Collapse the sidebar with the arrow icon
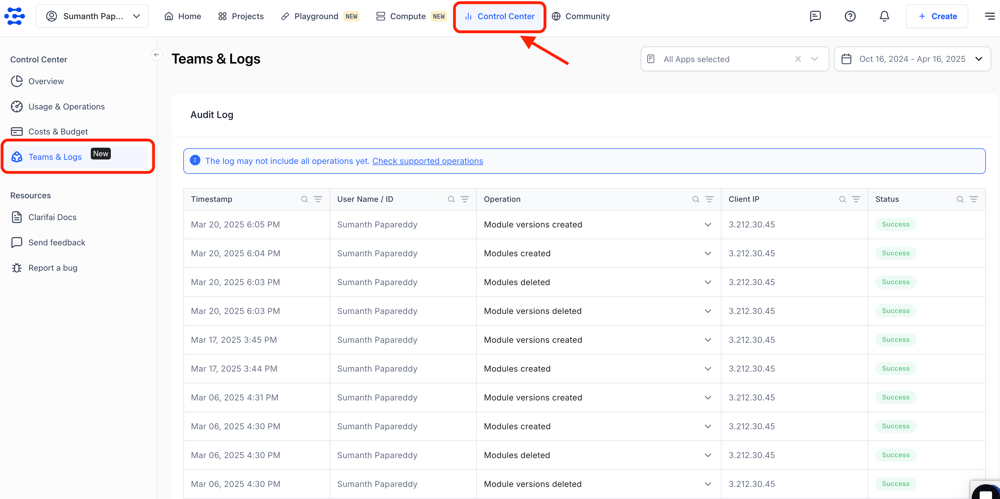Viewport: 1000px width, 499px height. click(156, 55)
